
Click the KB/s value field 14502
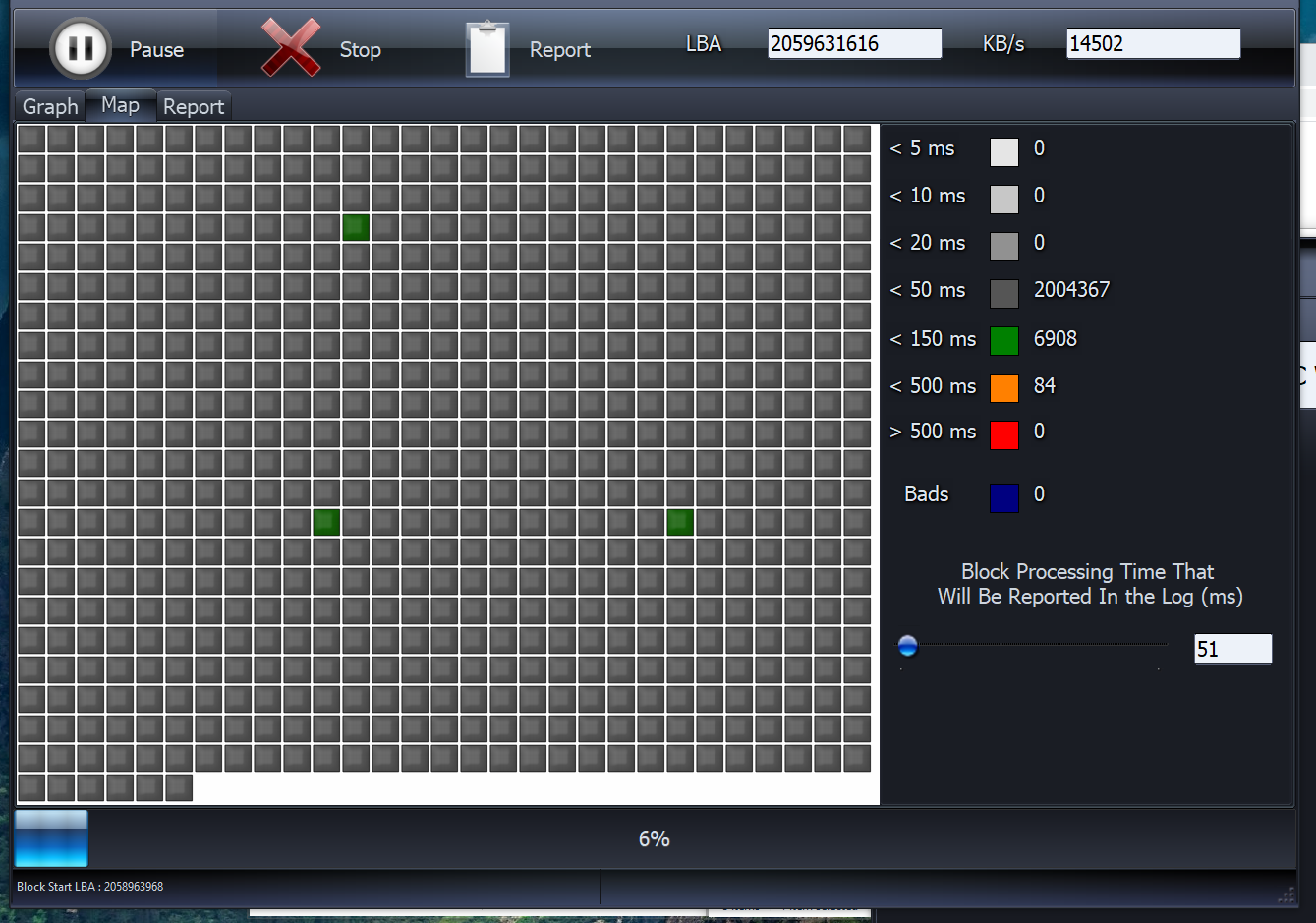pyautogui.click(x=1153, y=43)
